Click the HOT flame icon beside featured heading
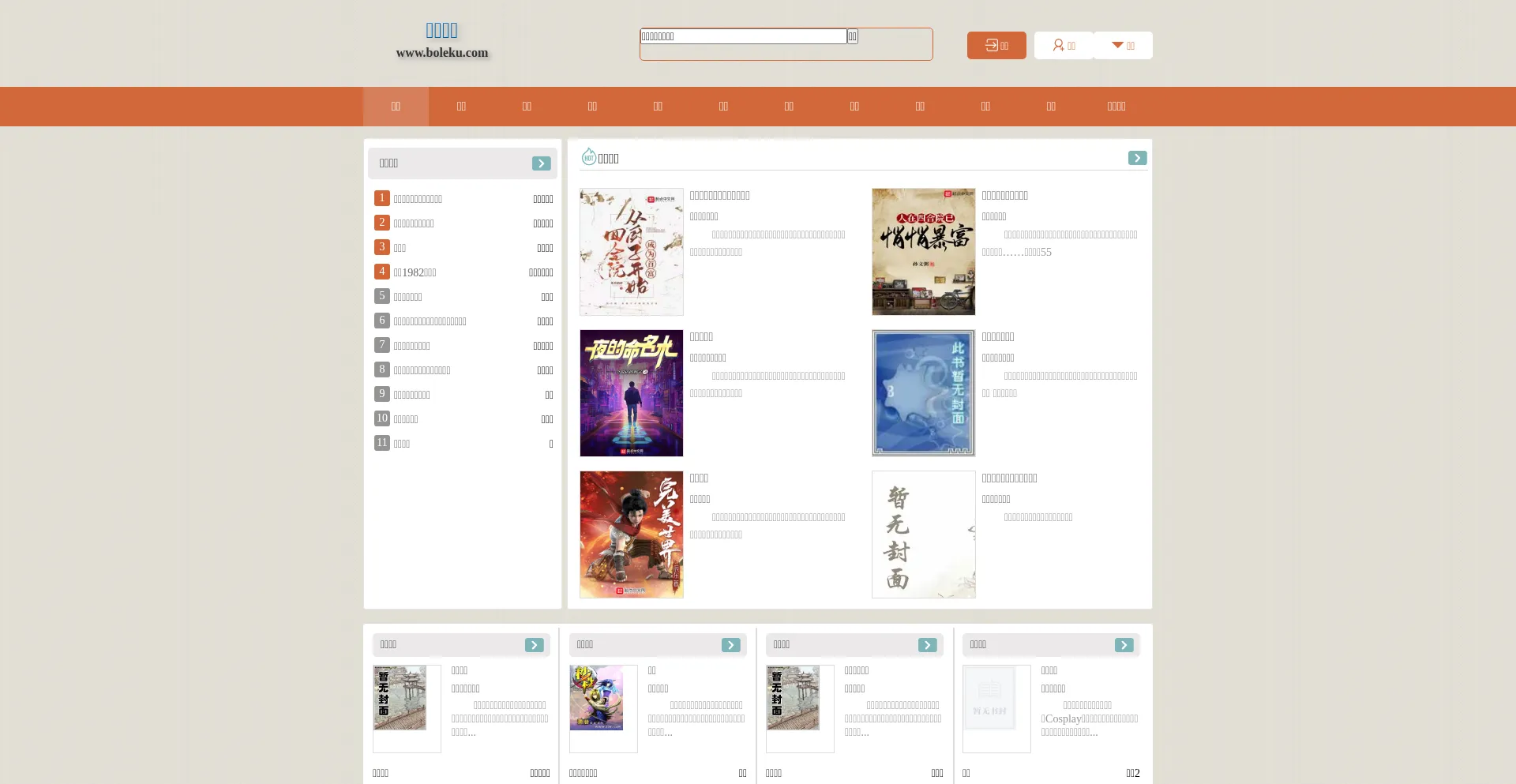Screen dimensions: 1516x784 click(x=589, y=157)
